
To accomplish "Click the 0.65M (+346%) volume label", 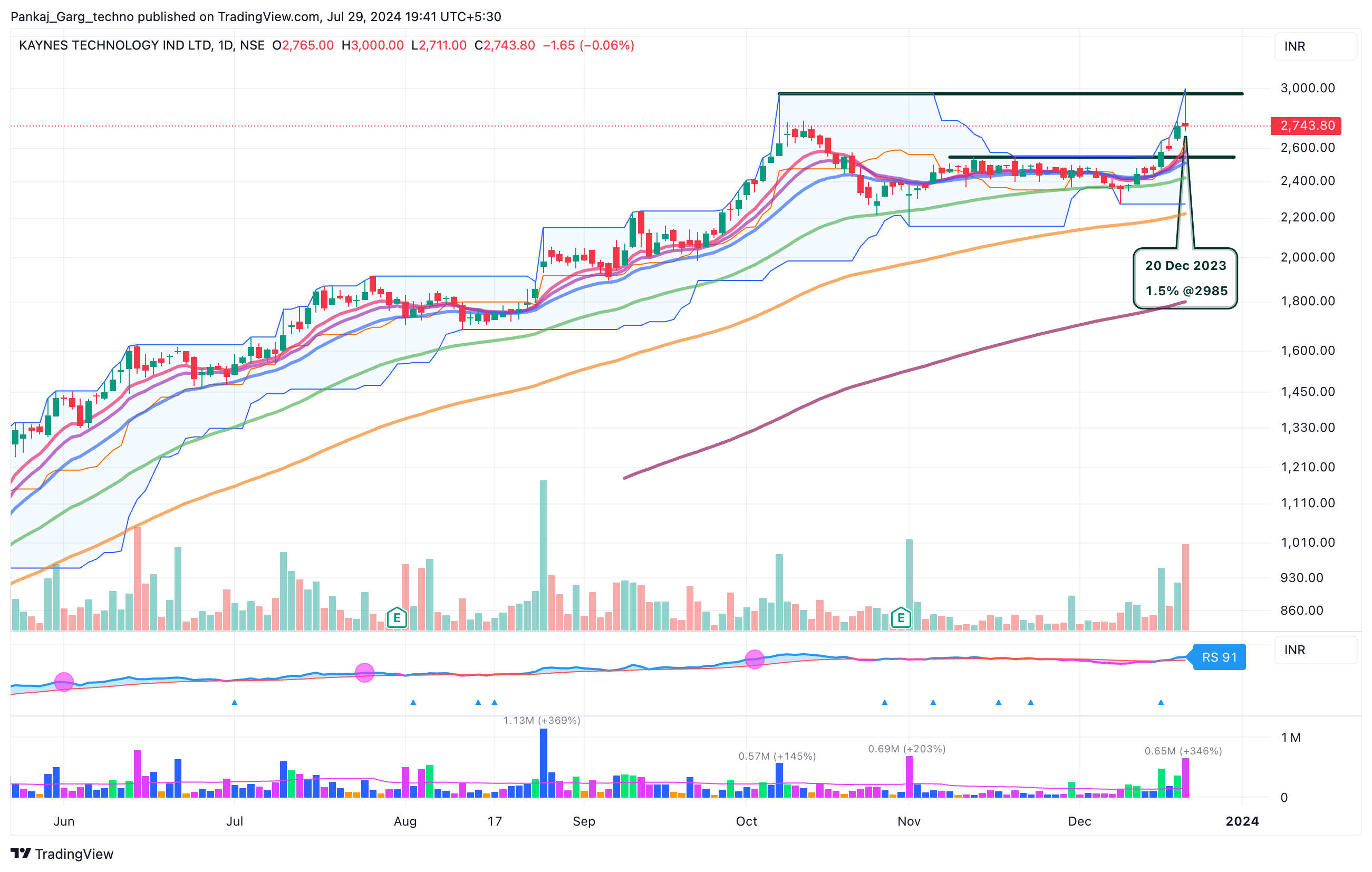I will [x=1183, y=751].
